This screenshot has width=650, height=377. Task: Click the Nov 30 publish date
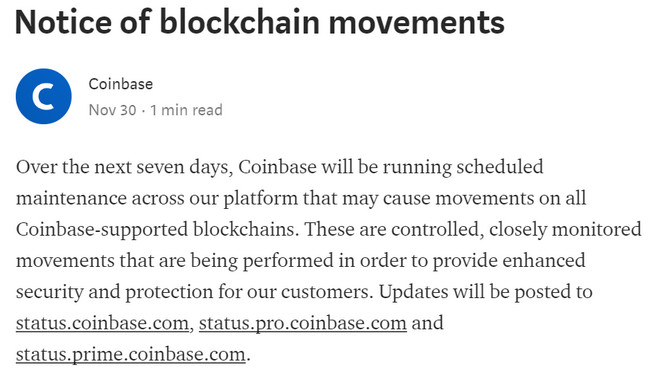pyautogui.click(x=112, y=110)
